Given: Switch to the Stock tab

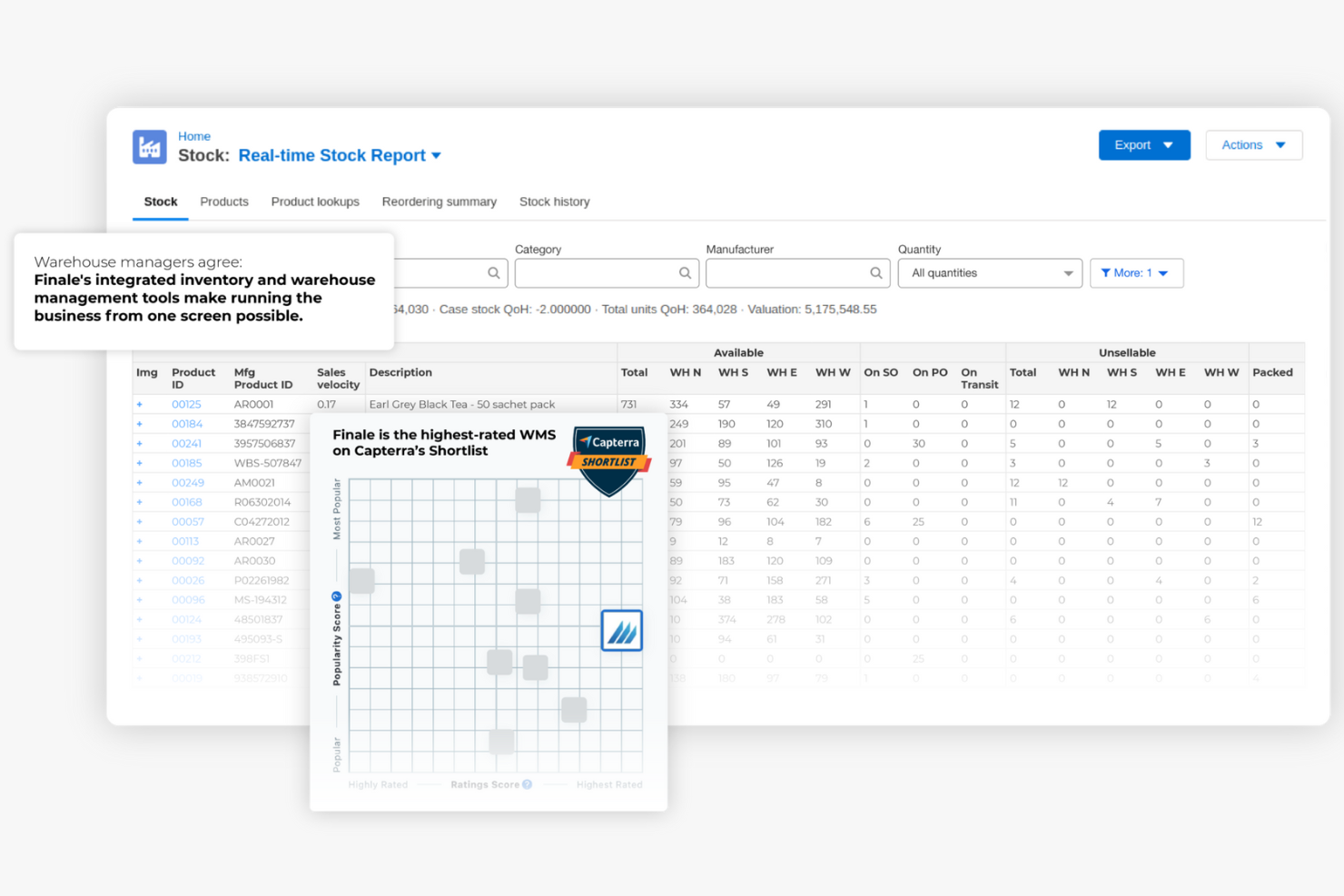Looking at the screenshot, I should tap(161, 202).
